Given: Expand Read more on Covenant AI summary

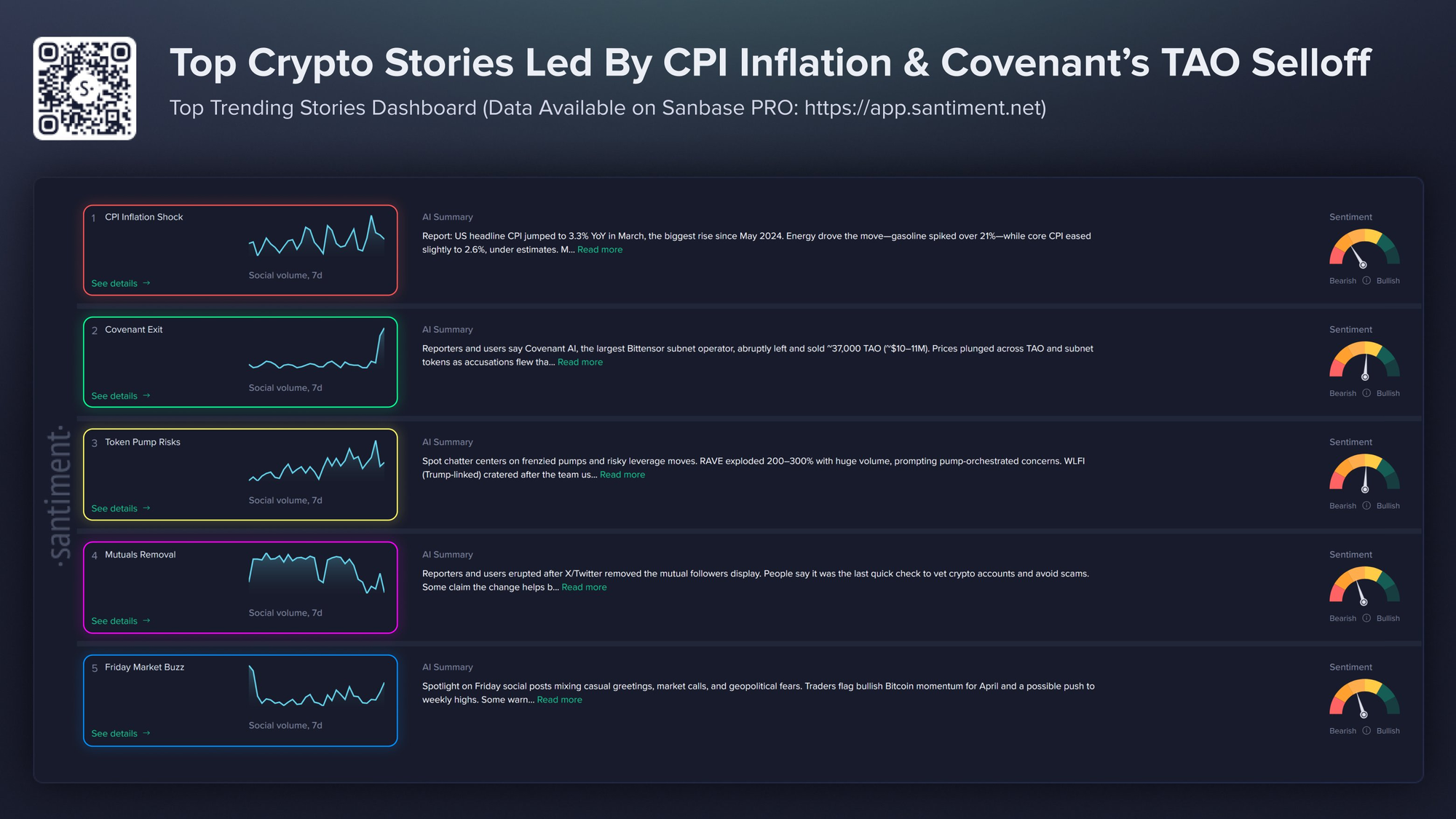Looking at the screenshot, I should 580,363.
